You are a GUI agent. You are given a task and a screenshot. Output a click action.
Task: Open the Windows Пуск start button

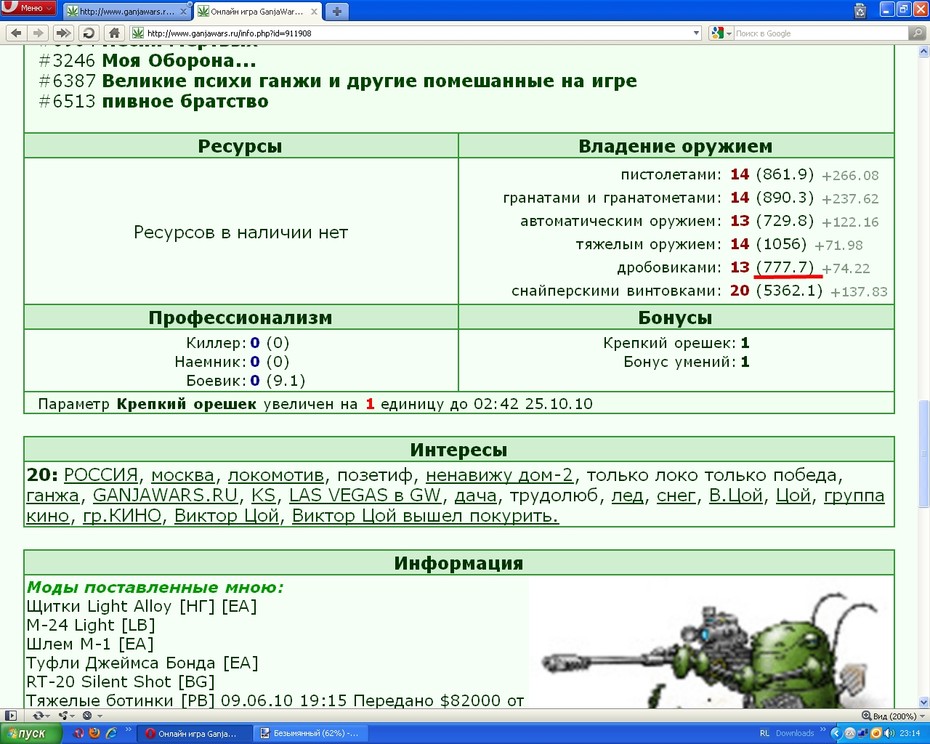[30, 733]
